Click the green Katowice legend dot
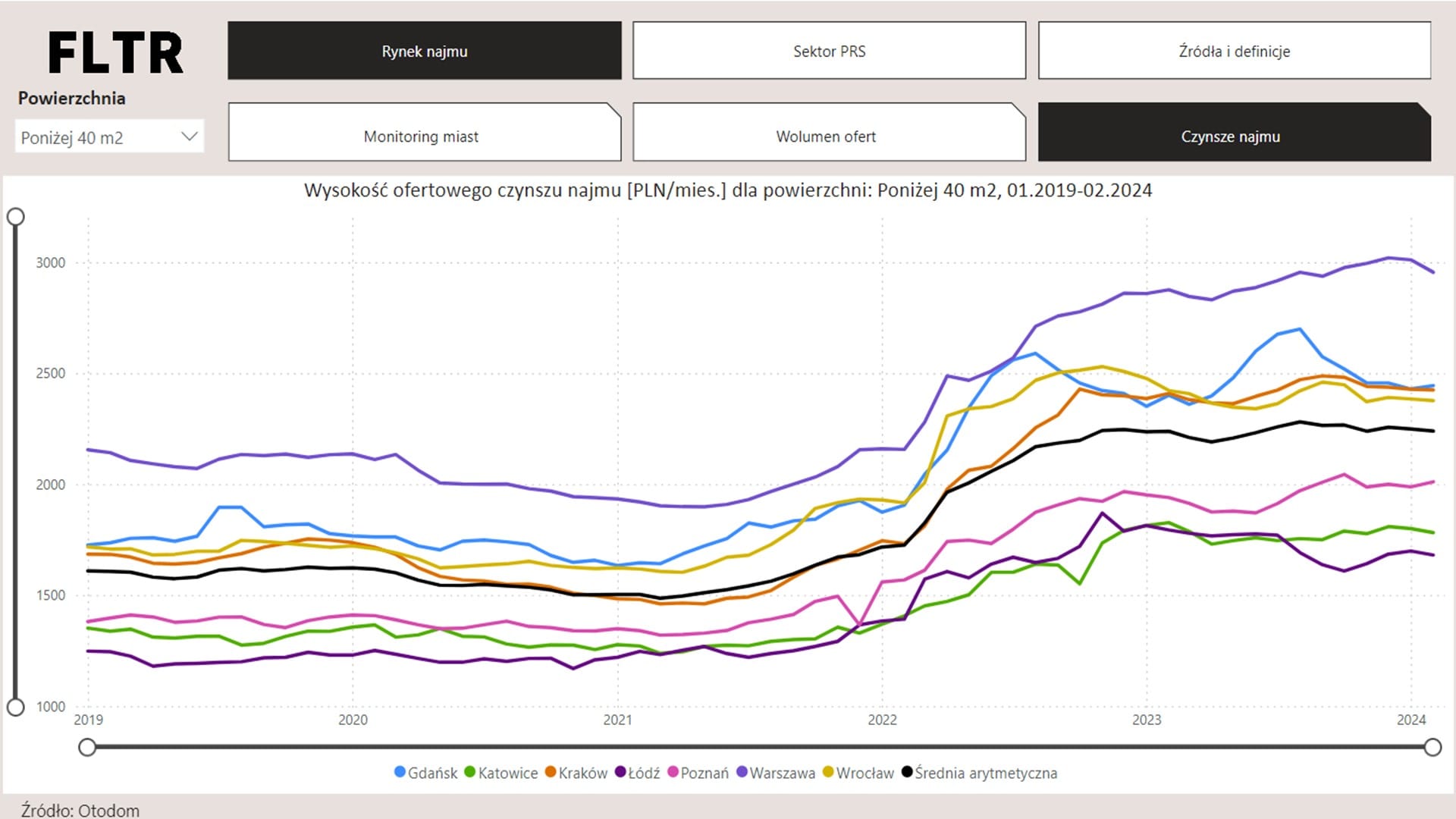Screen dimensions: 1456x819 point(469,772)
